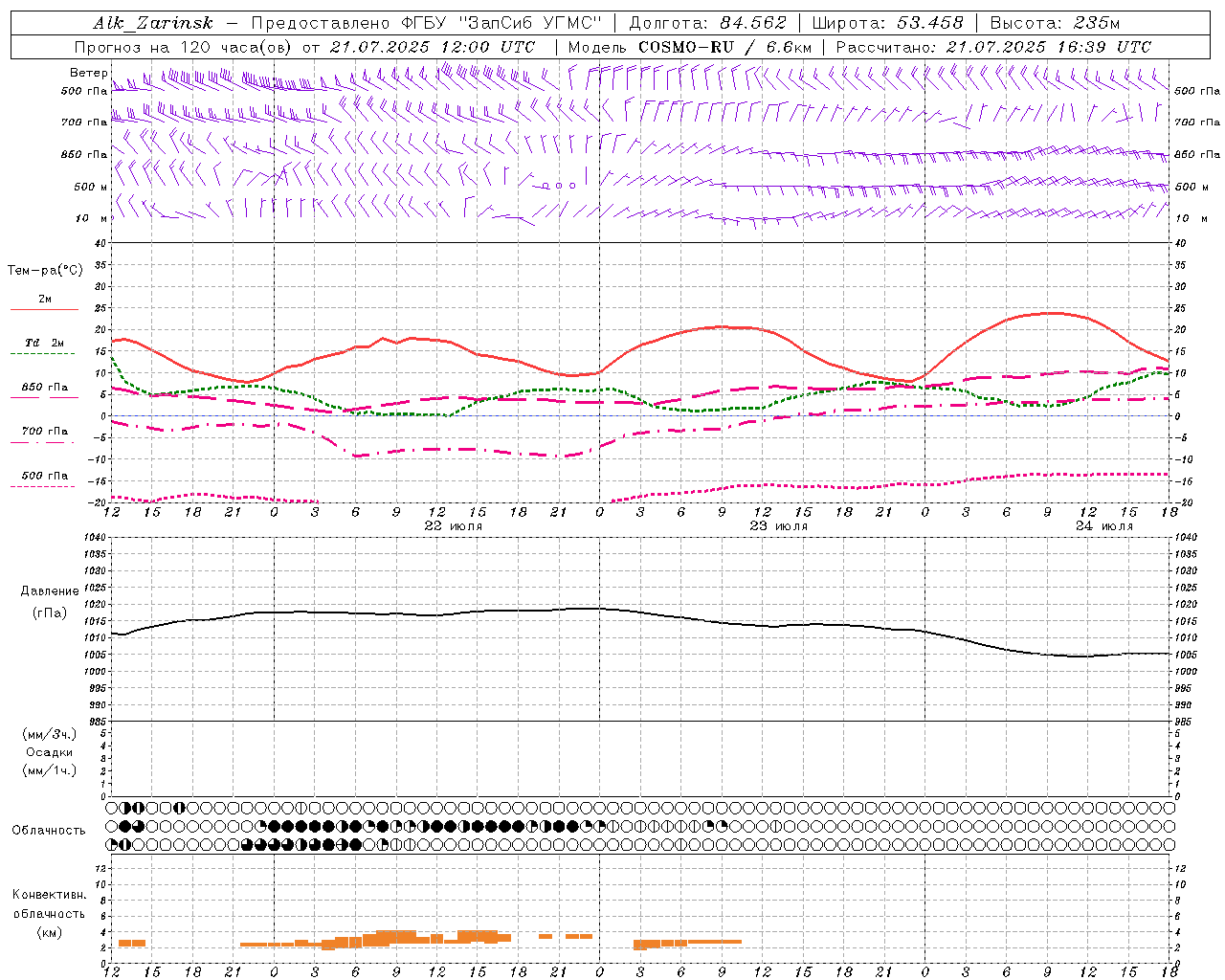Click the 24 июля date label
The width and height of the screenshot is (1225, 980).
(x=1103, y=526)
